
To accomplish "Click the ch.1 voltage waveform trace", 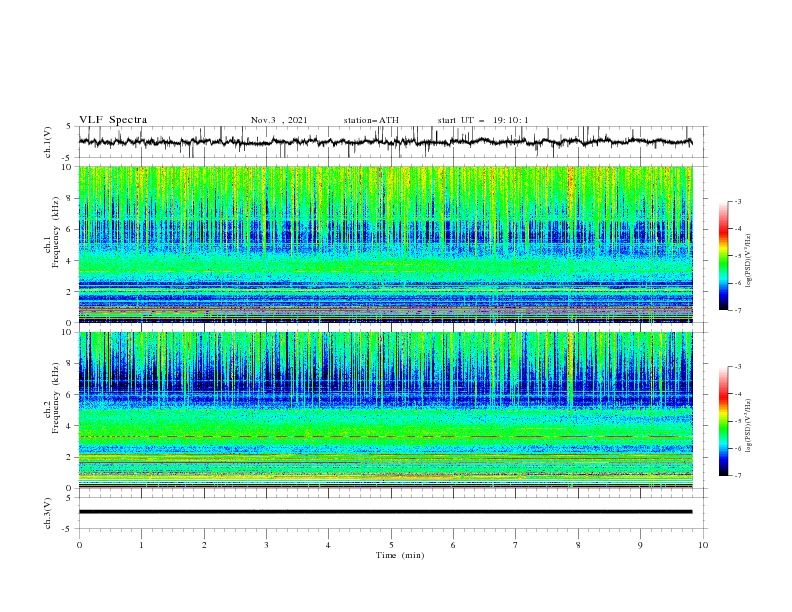I will pyautogui.click(x=385, y=142).
